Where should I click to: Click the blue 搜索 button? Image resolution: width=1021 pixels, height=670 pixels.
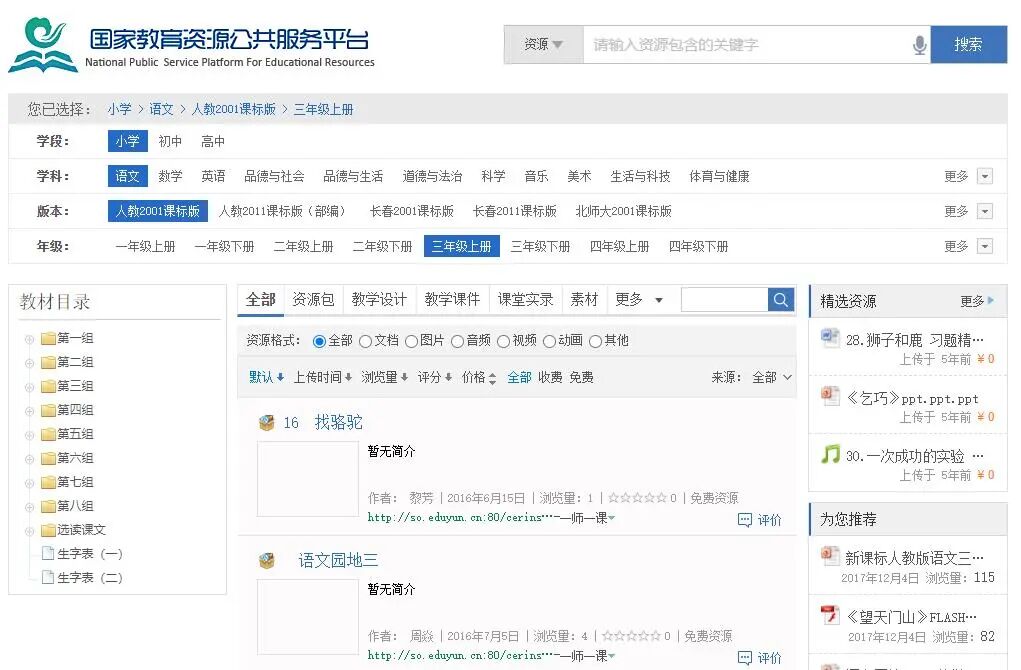click(968, 44)
